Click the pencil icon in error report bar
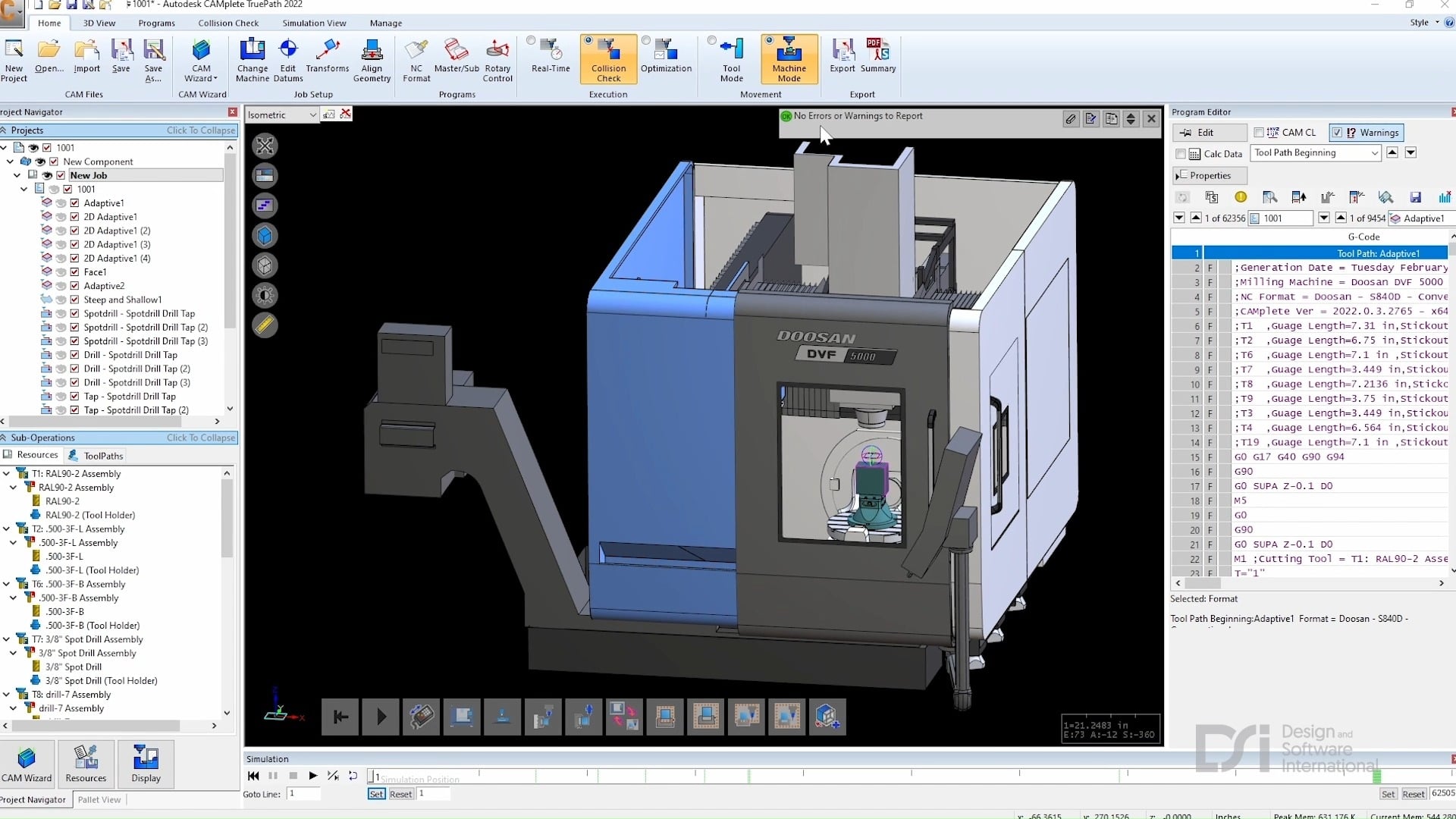This screenshot has width=1456, height=819. (x=1071, y=118)
